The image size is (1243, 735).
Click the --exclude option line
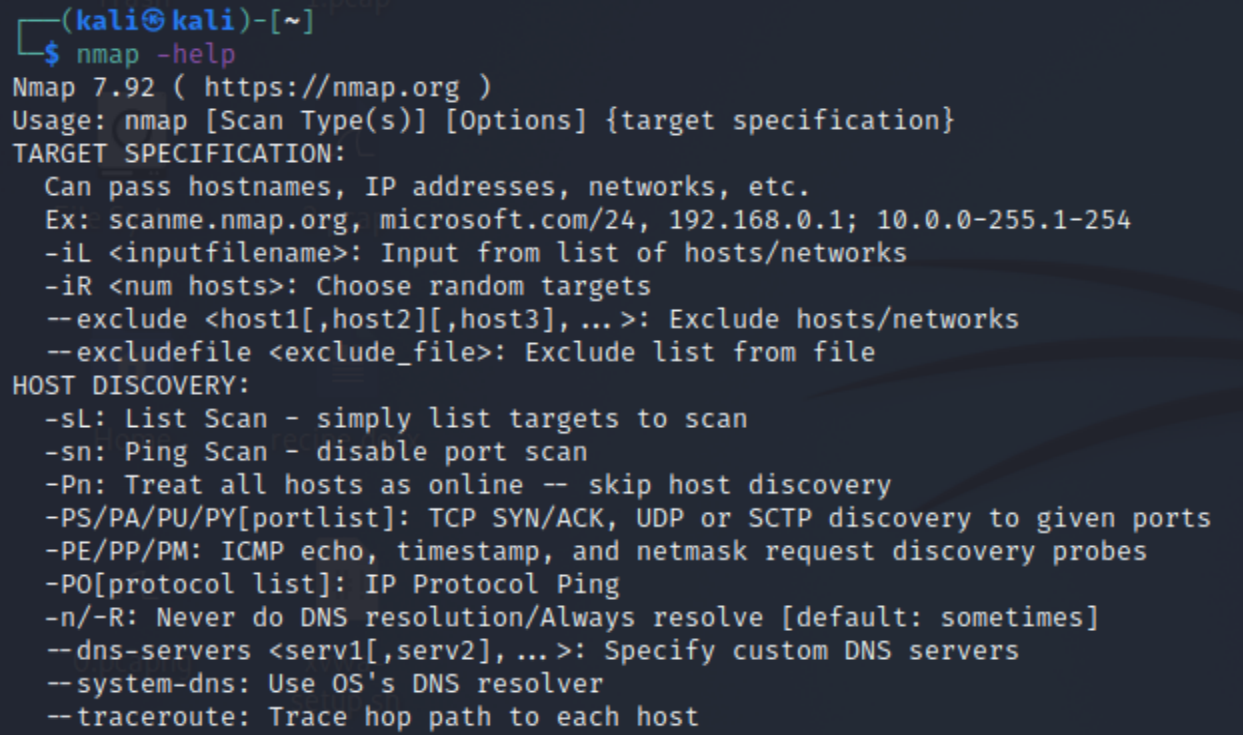click(532, 319)
